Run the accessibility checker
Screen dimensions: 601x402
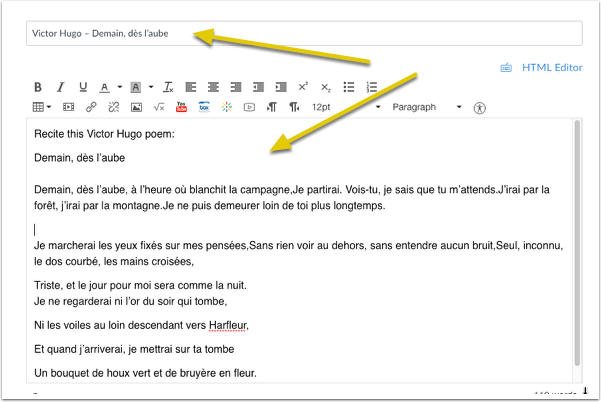click(479, 108)
